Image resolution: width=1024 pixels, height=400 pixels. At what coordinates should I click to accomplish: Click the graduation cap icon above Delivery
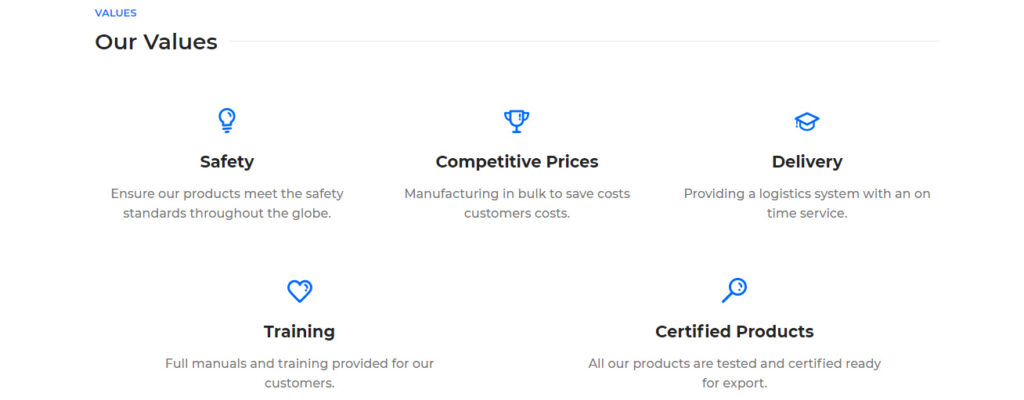807,122
